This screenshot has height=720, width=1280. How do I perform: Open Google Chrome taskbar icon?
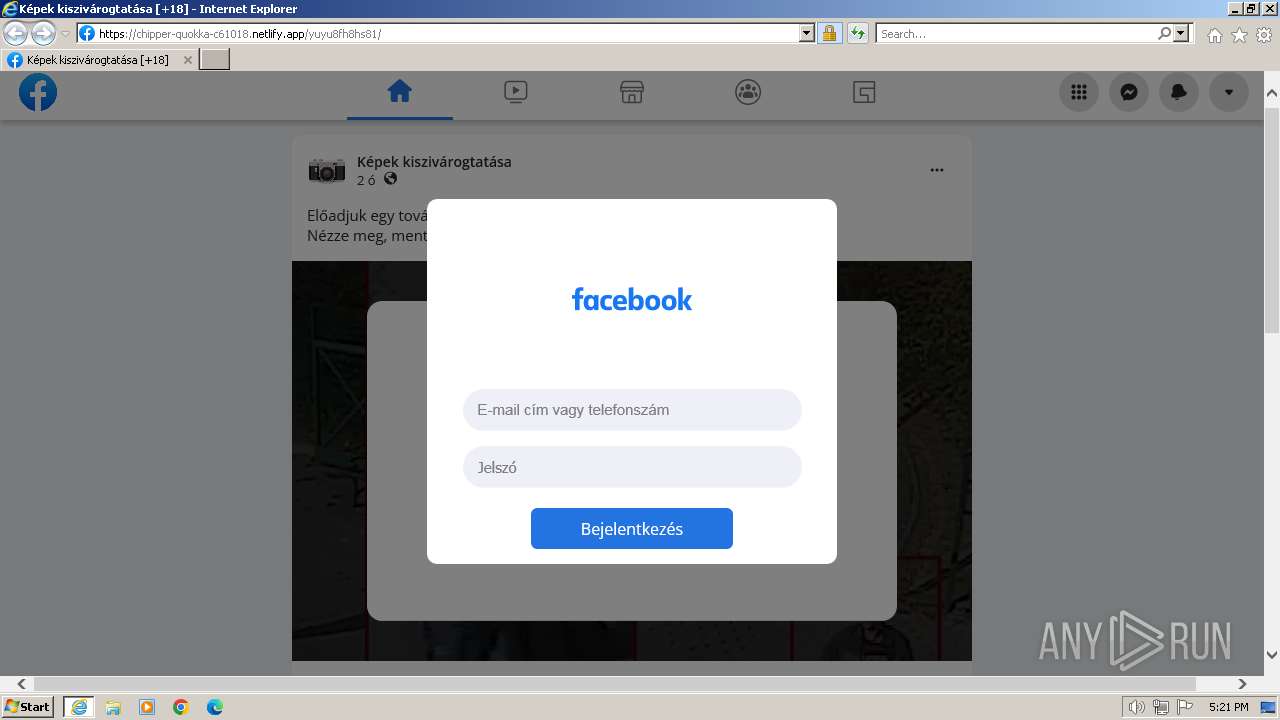(x=181, y=707)
